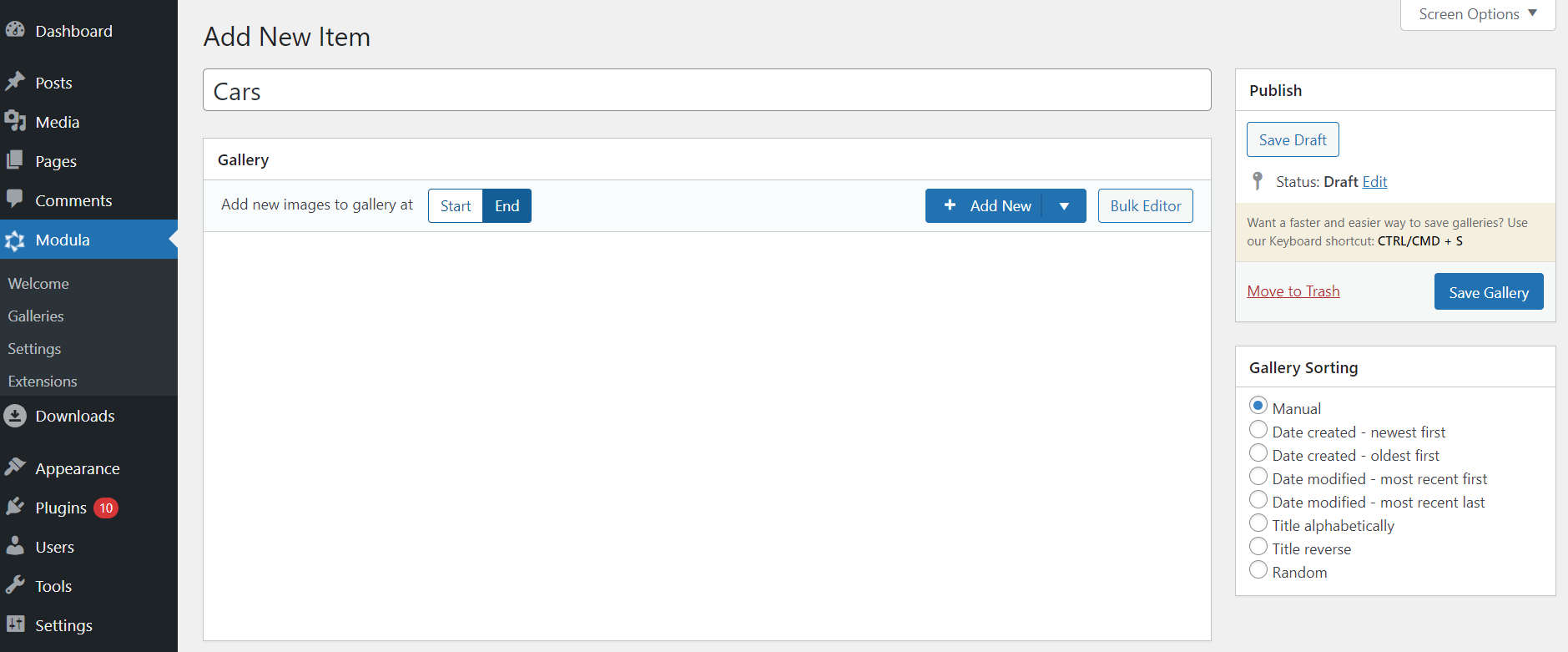
Task: Open Galleries submenu under Modula
Action: 36,316
